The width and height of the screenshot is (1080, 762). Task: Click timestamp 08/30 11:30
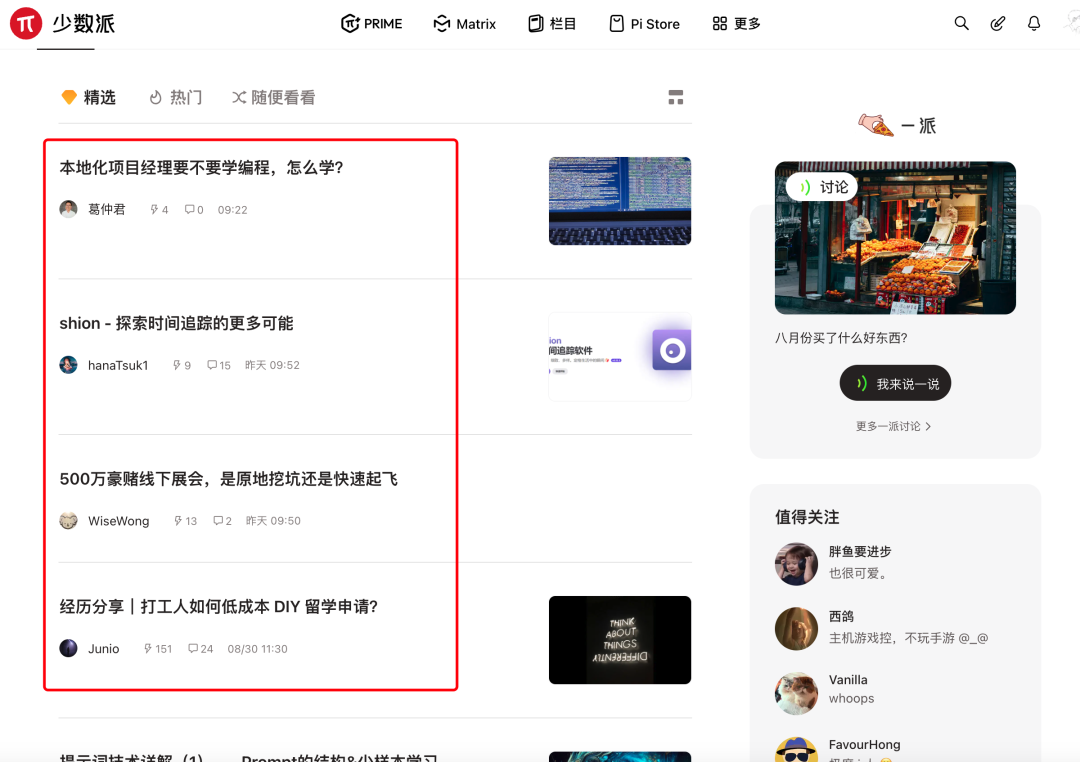pyautogui.click(x=258, y=649)
